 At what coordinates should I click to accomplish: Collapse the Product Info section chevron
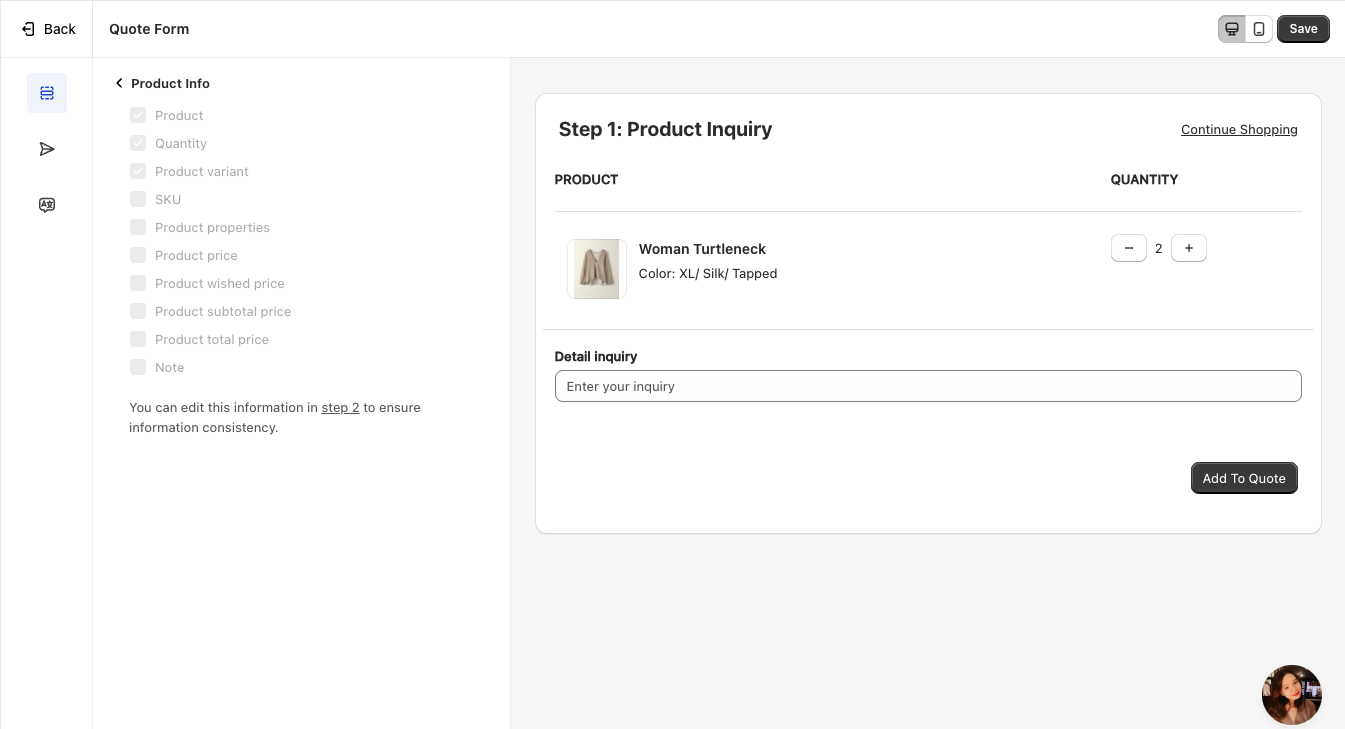(119, 83)
